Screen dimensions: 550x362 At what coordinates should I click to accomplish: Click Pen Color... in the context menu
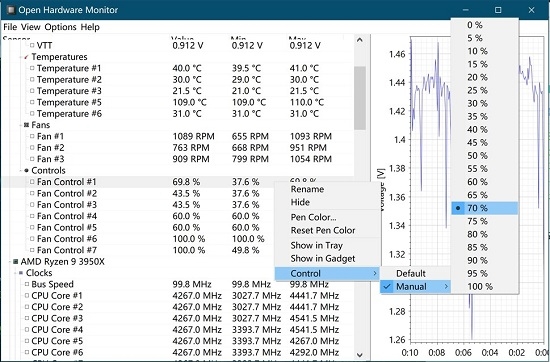[x=313, y=217]
